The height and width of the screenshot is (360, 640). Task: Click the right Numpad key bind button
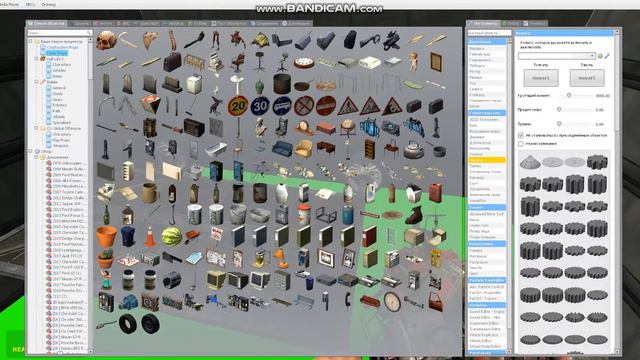pos(587,78)
